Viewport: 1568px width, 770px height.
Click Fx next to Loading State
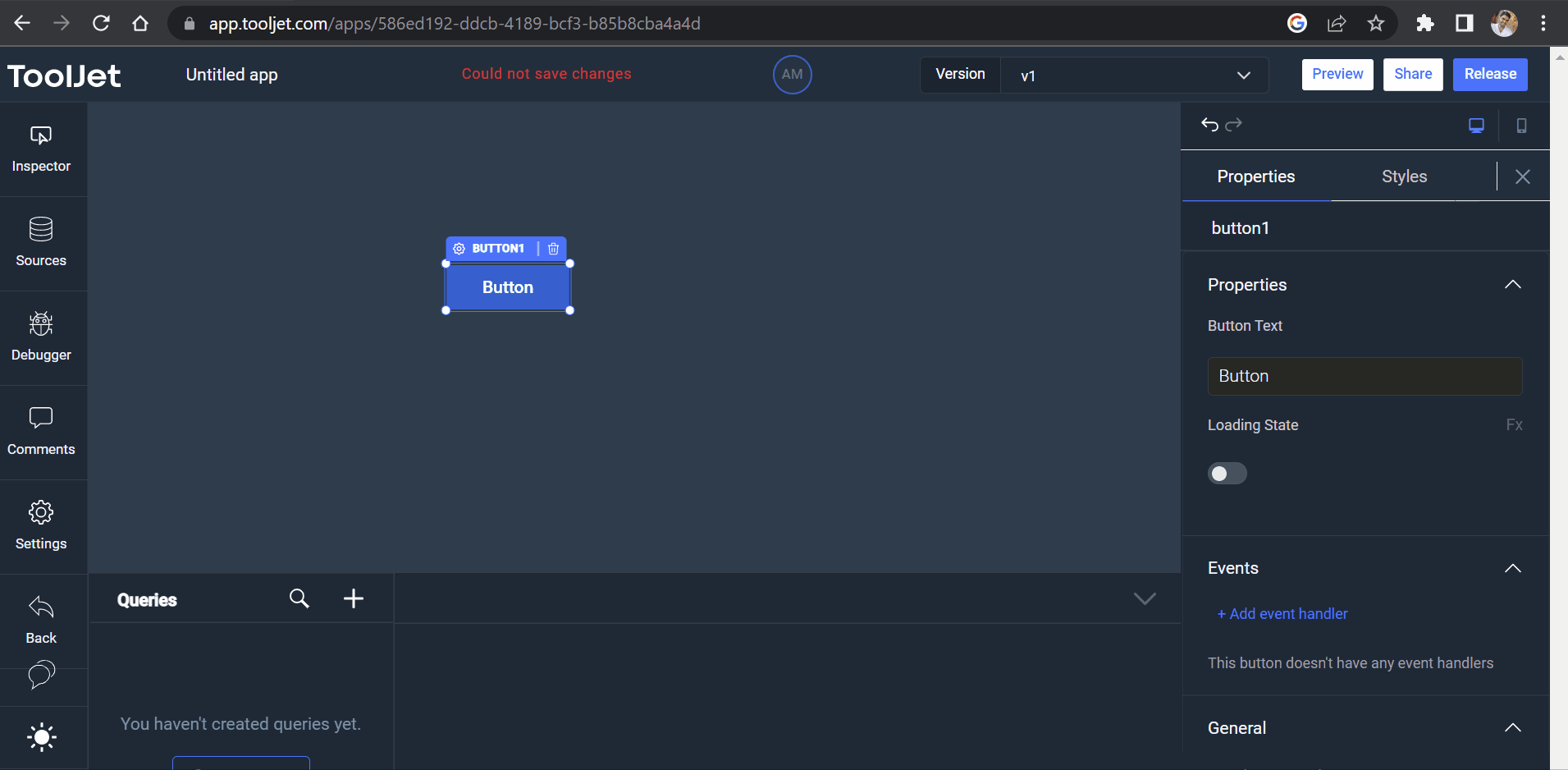pyautogui.click(x=1514, y=425)
